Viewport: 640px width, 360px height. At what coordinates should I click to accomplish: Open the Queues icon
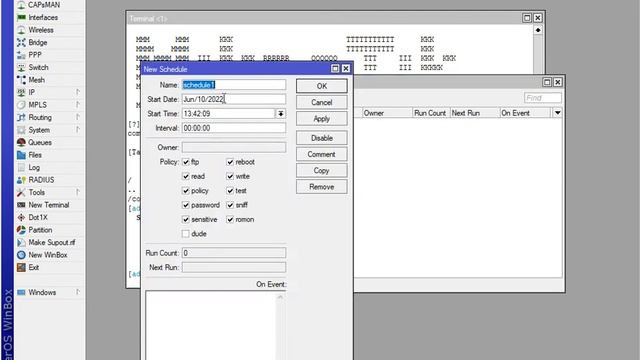pyautogui.click(x=21, y=142)
